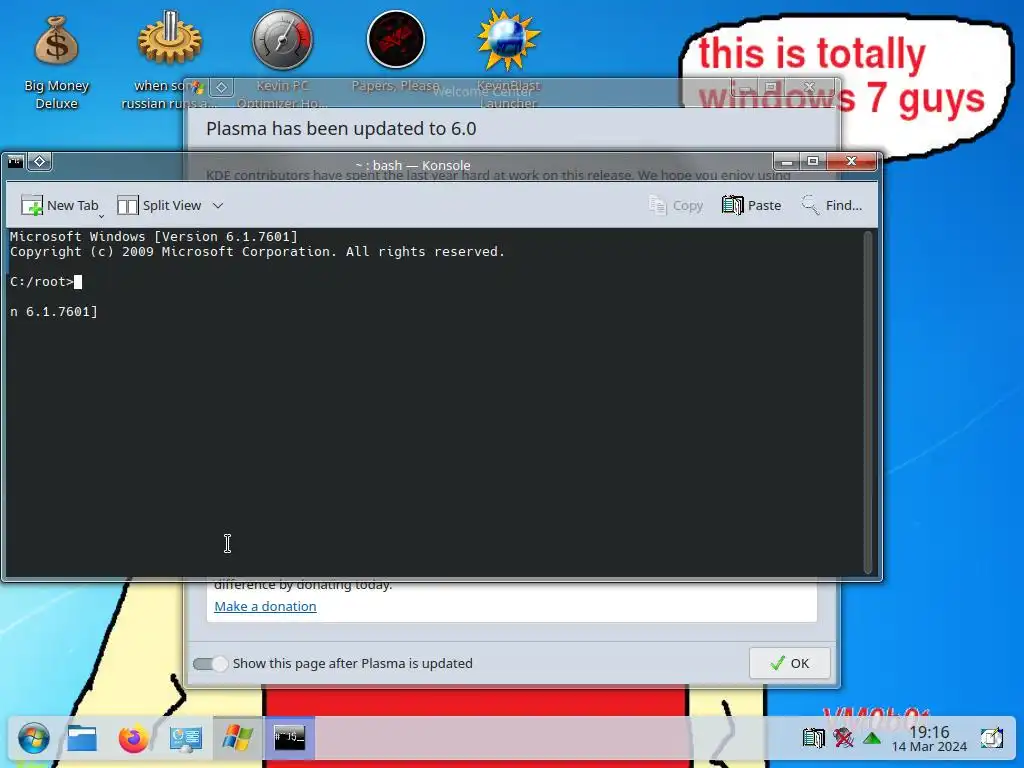This screenshot has height=768, width=1024.
Task: Open the system settings taskbar icon
Action: click(x=185, y=739)
